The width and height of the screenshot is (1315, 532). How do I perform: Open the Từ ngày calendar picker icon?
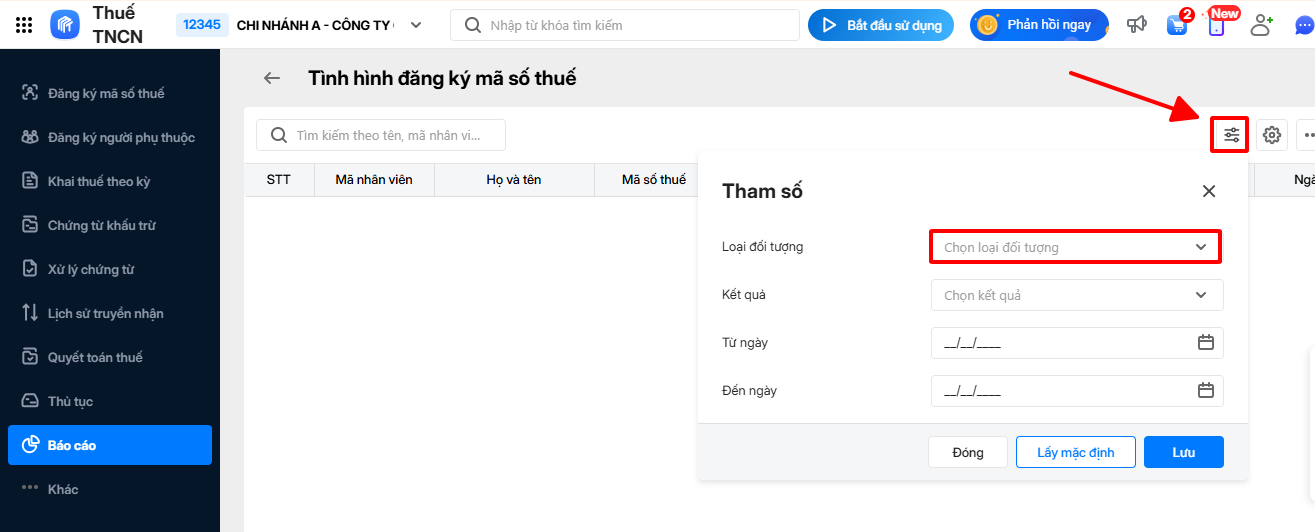pos(1206,343)
